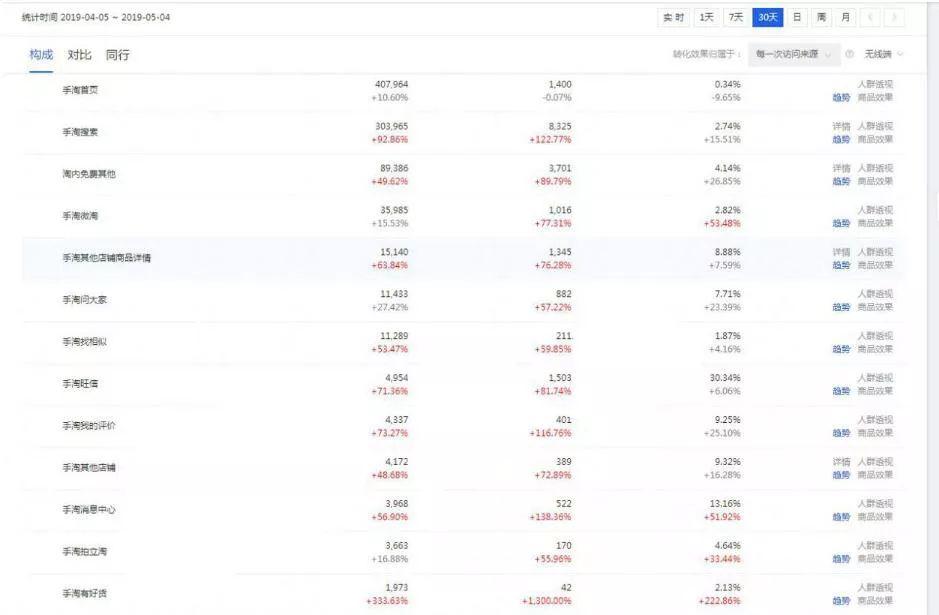The width and height of the screenshot is (939, 615).
Task: Go to the previous period with the left arrow
Action: [870, 17]
